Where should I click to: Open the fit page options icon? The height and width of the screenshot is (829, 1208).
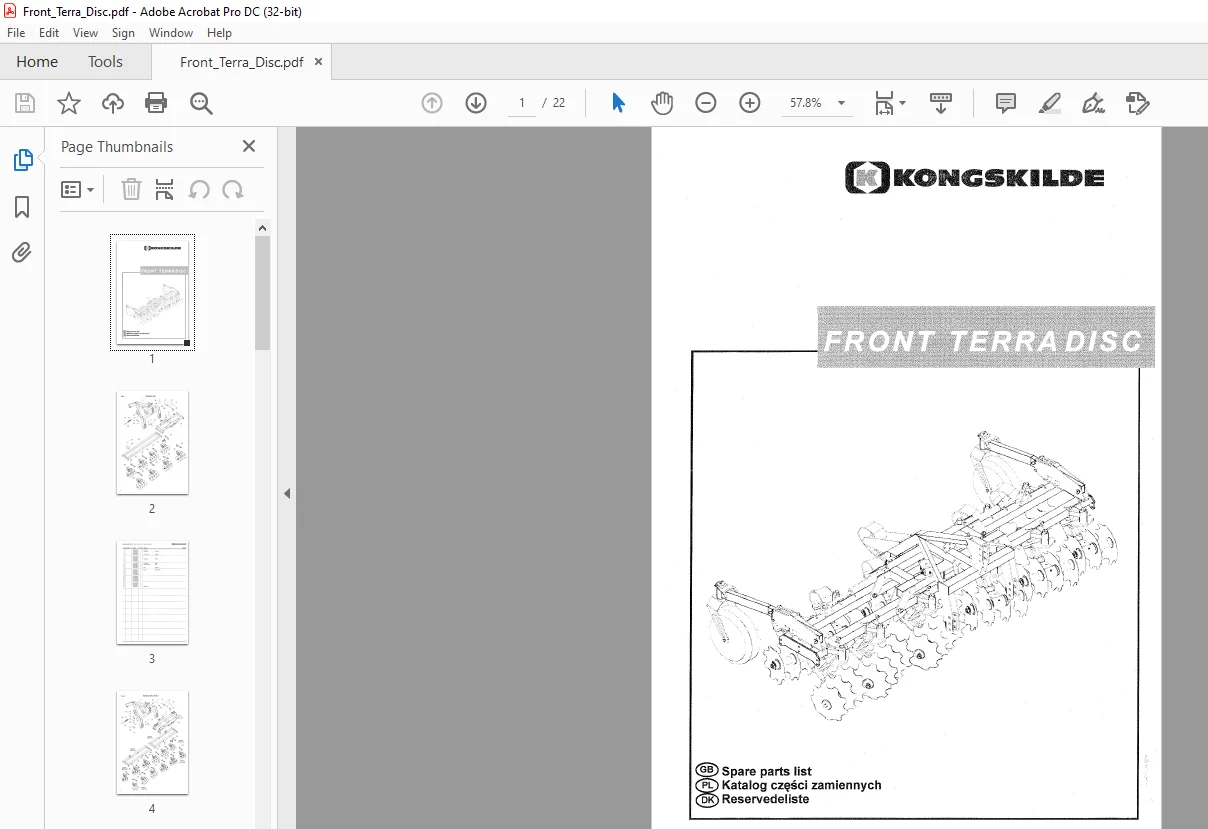tap(889, 103)
